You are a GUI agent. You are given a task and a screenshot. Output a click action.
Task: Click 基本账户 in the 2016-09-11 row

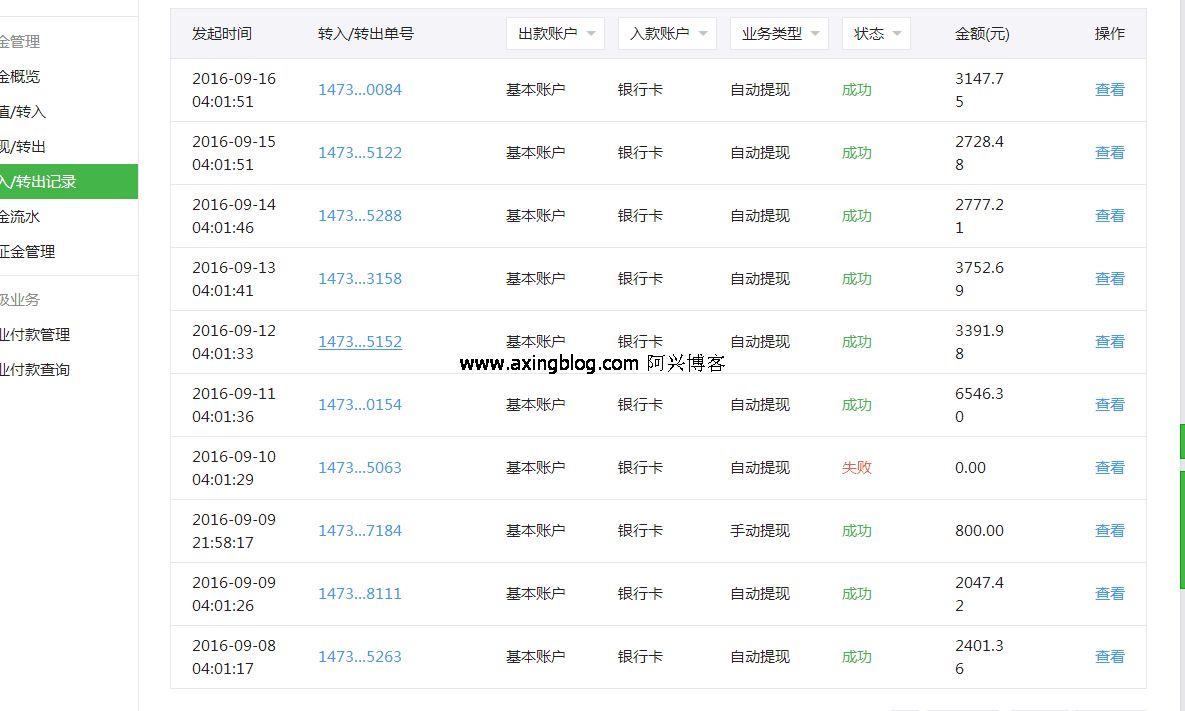pos(536,405)
